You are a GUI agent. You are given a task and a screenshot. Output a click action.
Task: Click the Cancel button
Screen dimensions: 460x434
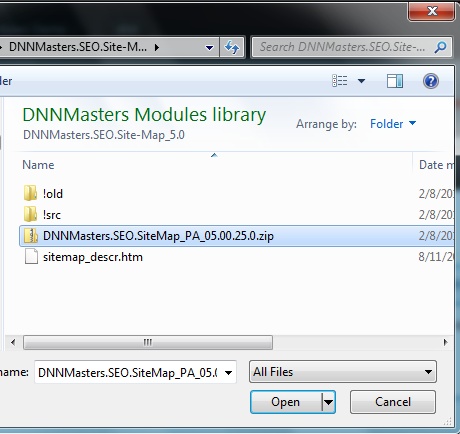pyautogui.click(x=393, y=402)
